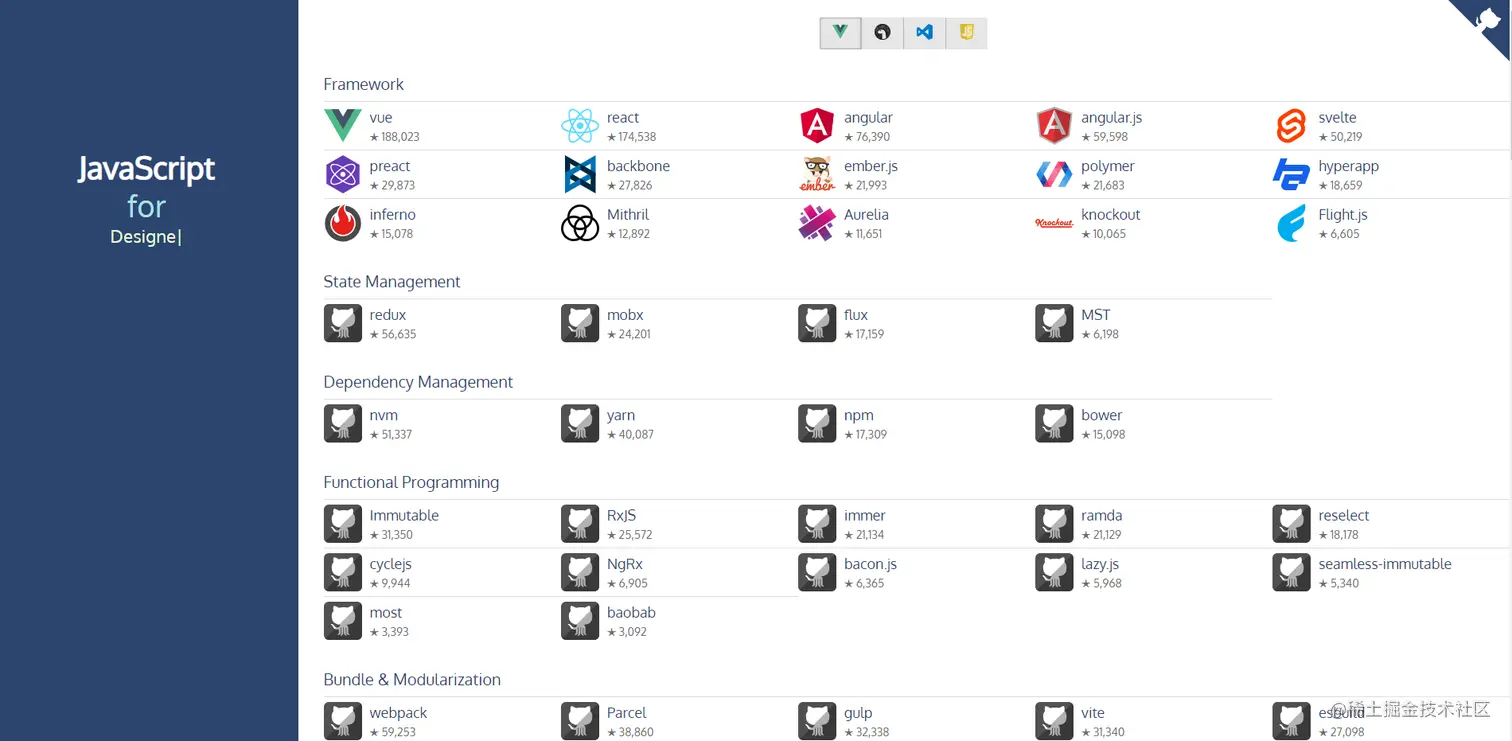The height and width of the screenshot is (741, 1512).
Task: Click the Mithril three-circles icon
Action: (580, 223)
